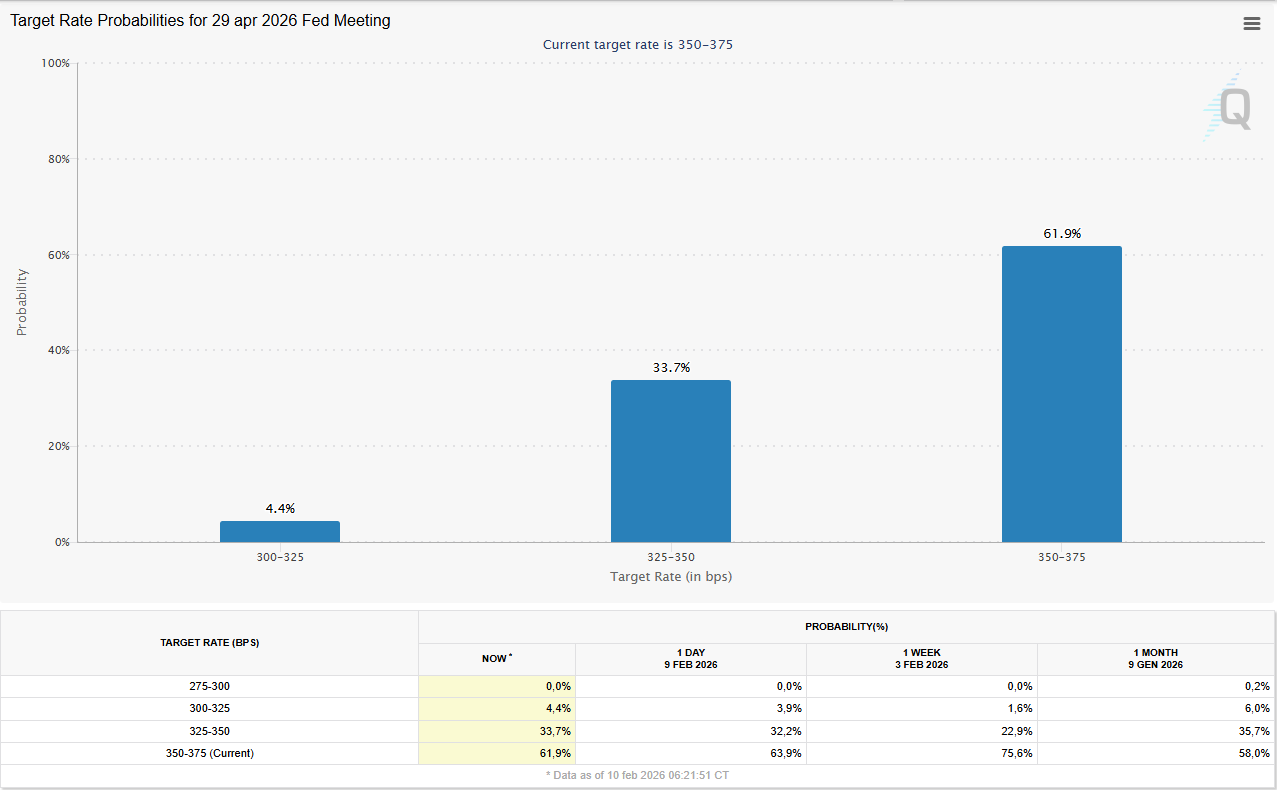Click the 350-375 probability bar
This screenshot has width=1277, height=790.
[x=1061, y=394]
